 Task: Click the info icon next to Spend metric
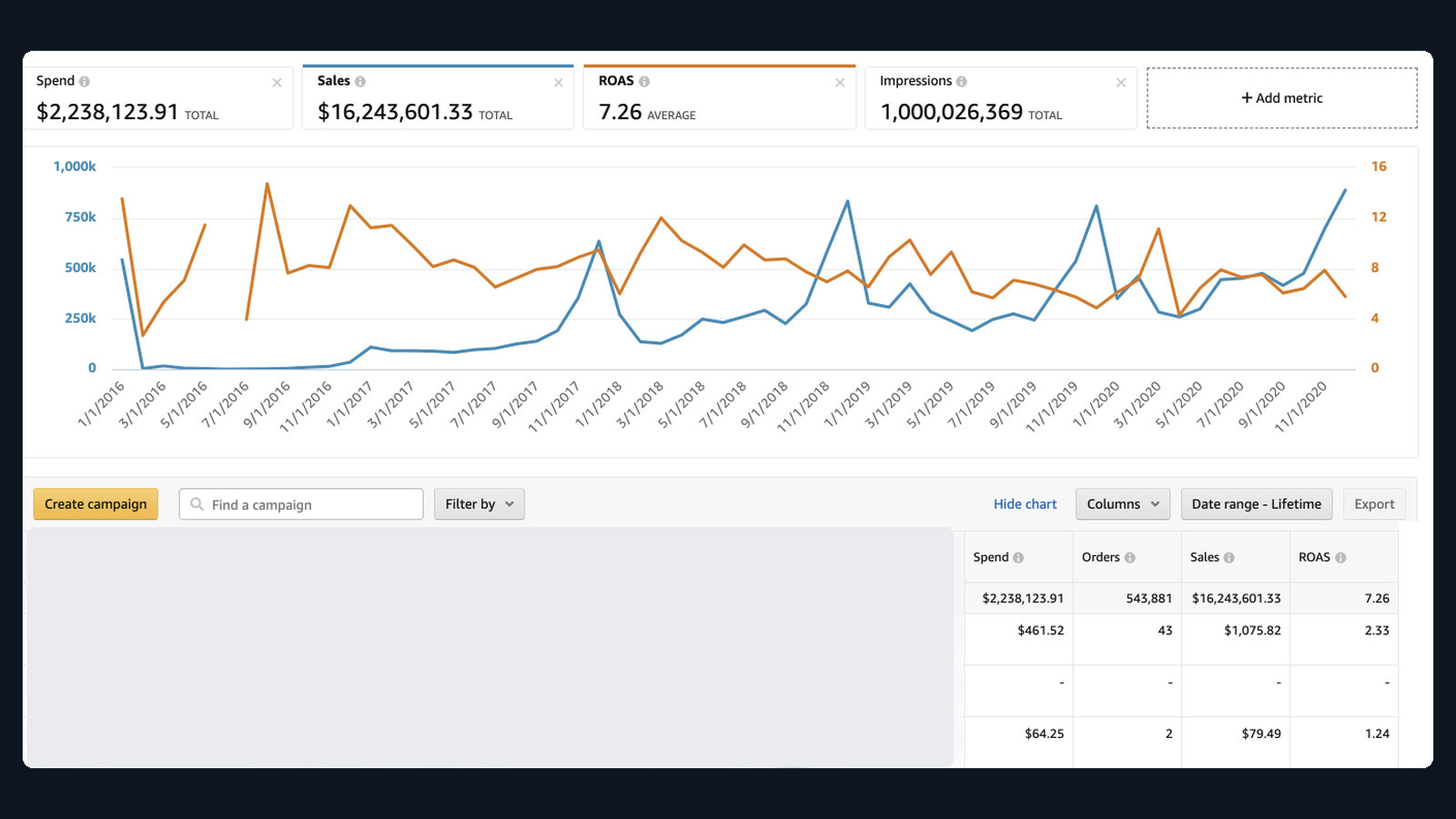(x=85, y=81)
